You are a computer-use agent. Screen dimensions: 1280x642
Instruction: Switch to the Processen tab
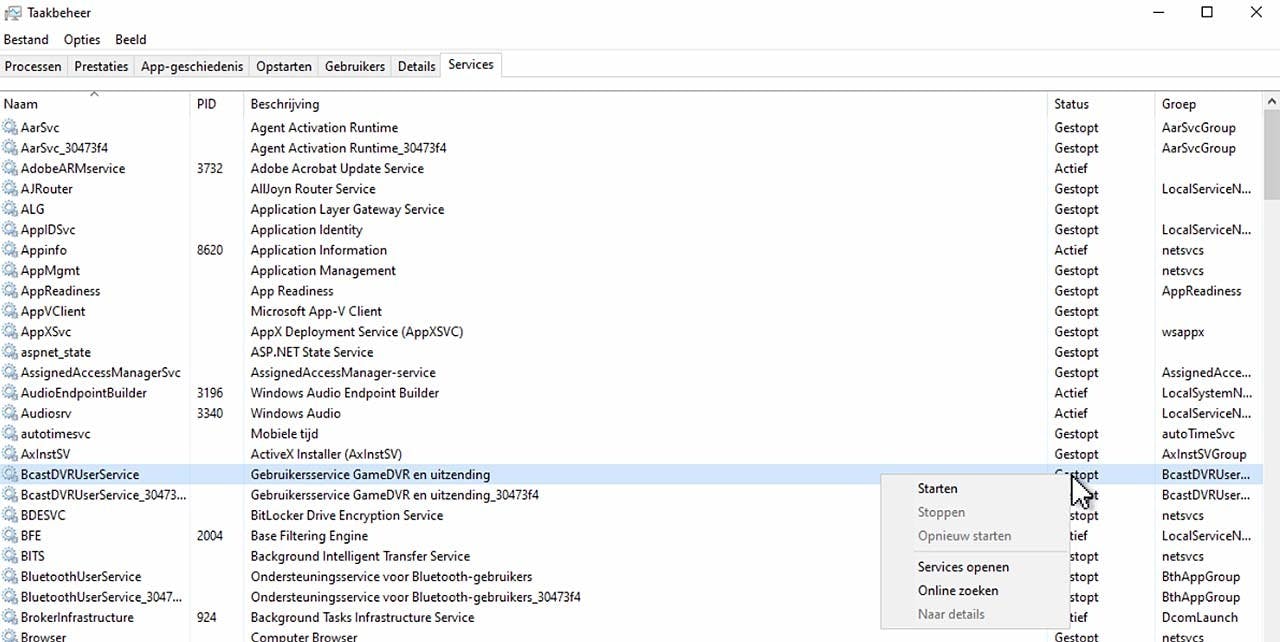tap(33, 66)
